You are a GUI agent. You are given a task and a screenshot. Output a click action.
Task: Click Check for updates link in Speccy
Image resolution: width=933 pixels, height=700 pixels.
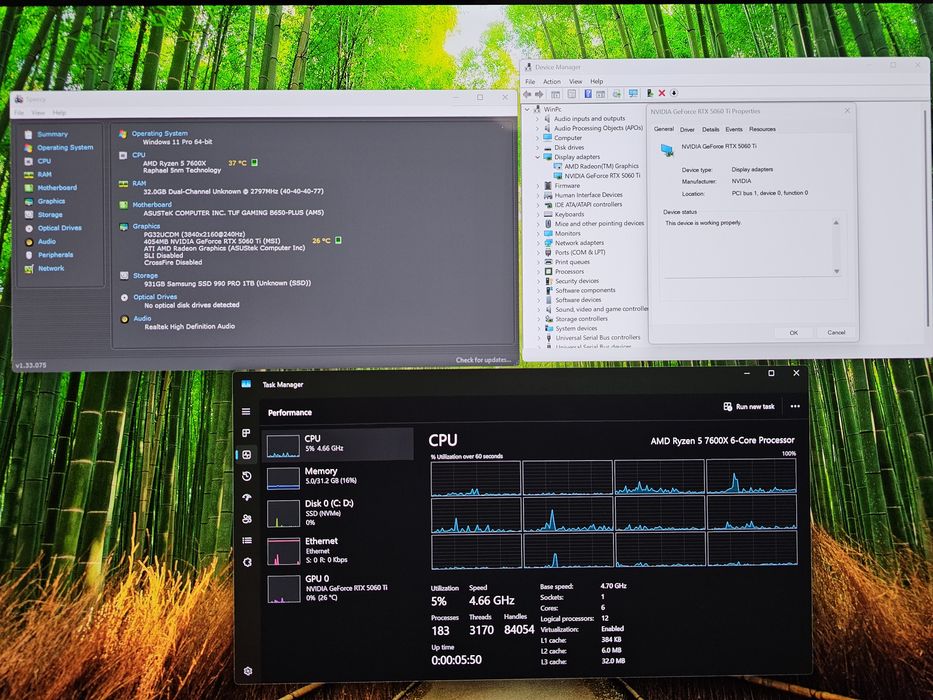[x=483, y=360]
